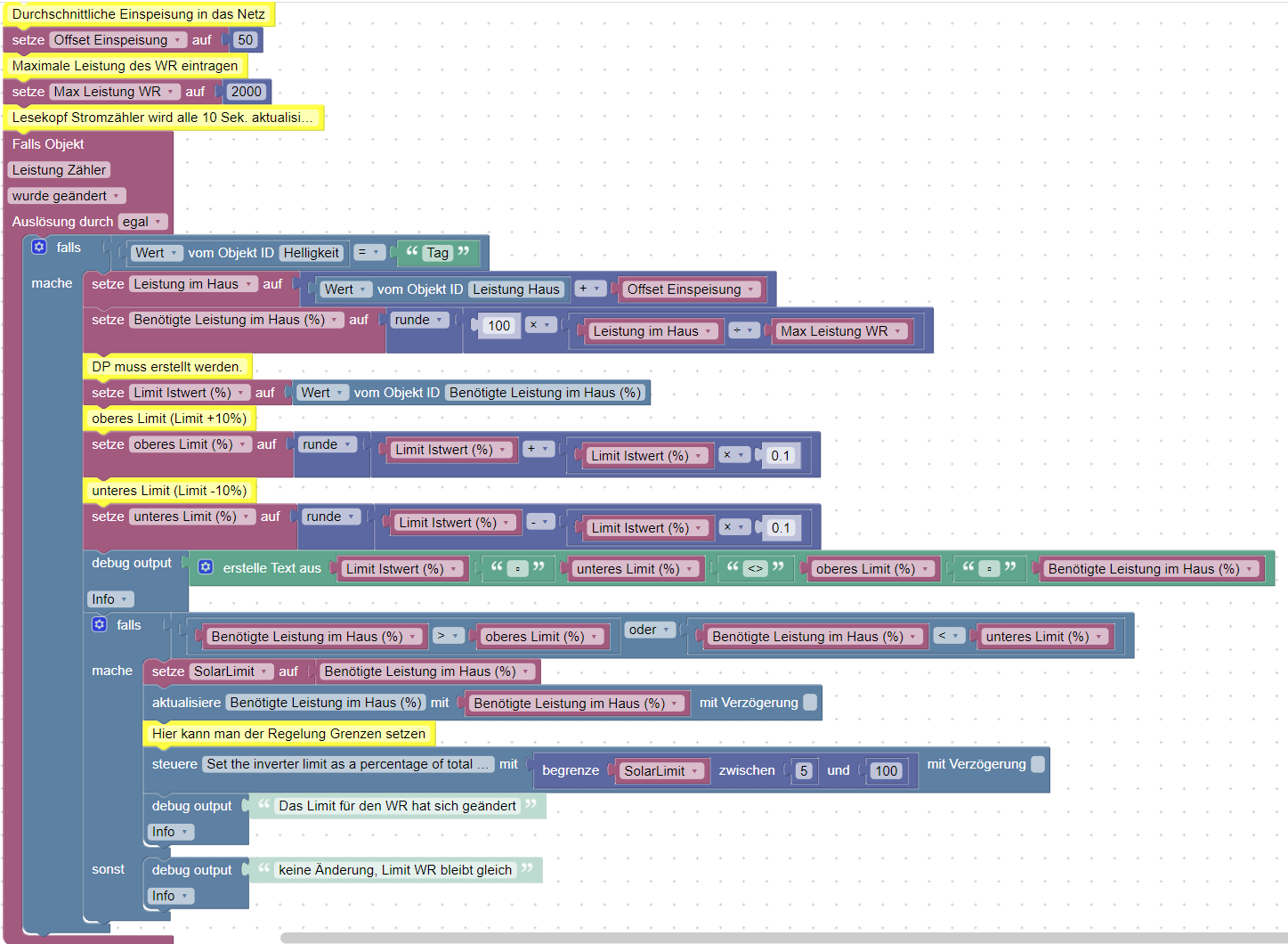
Task: Open Offset Einspeisung variable dropdown in setze 50 block
Action: 117,40
